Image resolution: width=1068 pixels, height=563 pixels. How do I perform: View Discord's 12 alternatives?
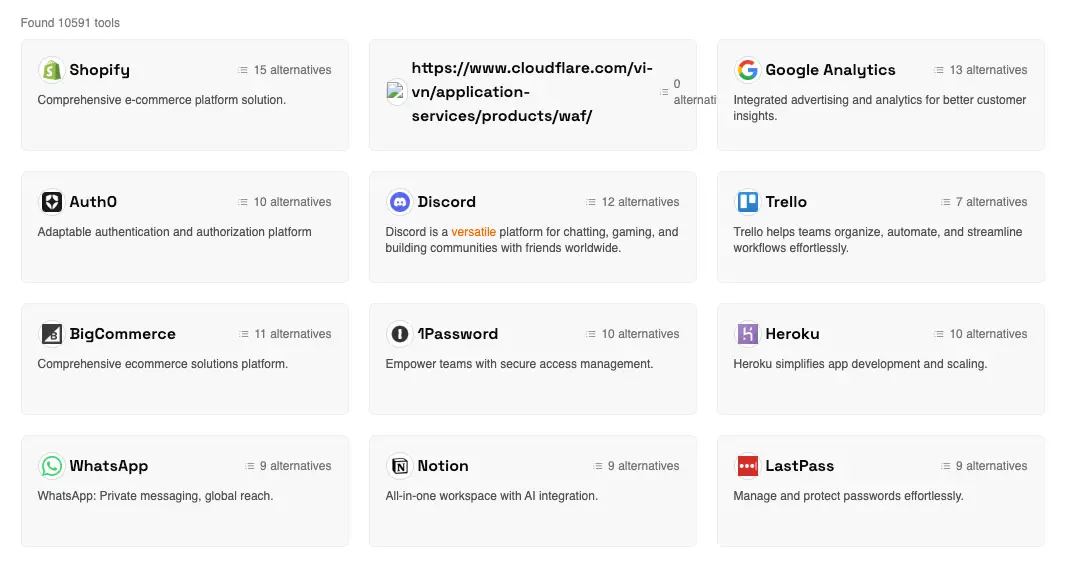point(632,202)
